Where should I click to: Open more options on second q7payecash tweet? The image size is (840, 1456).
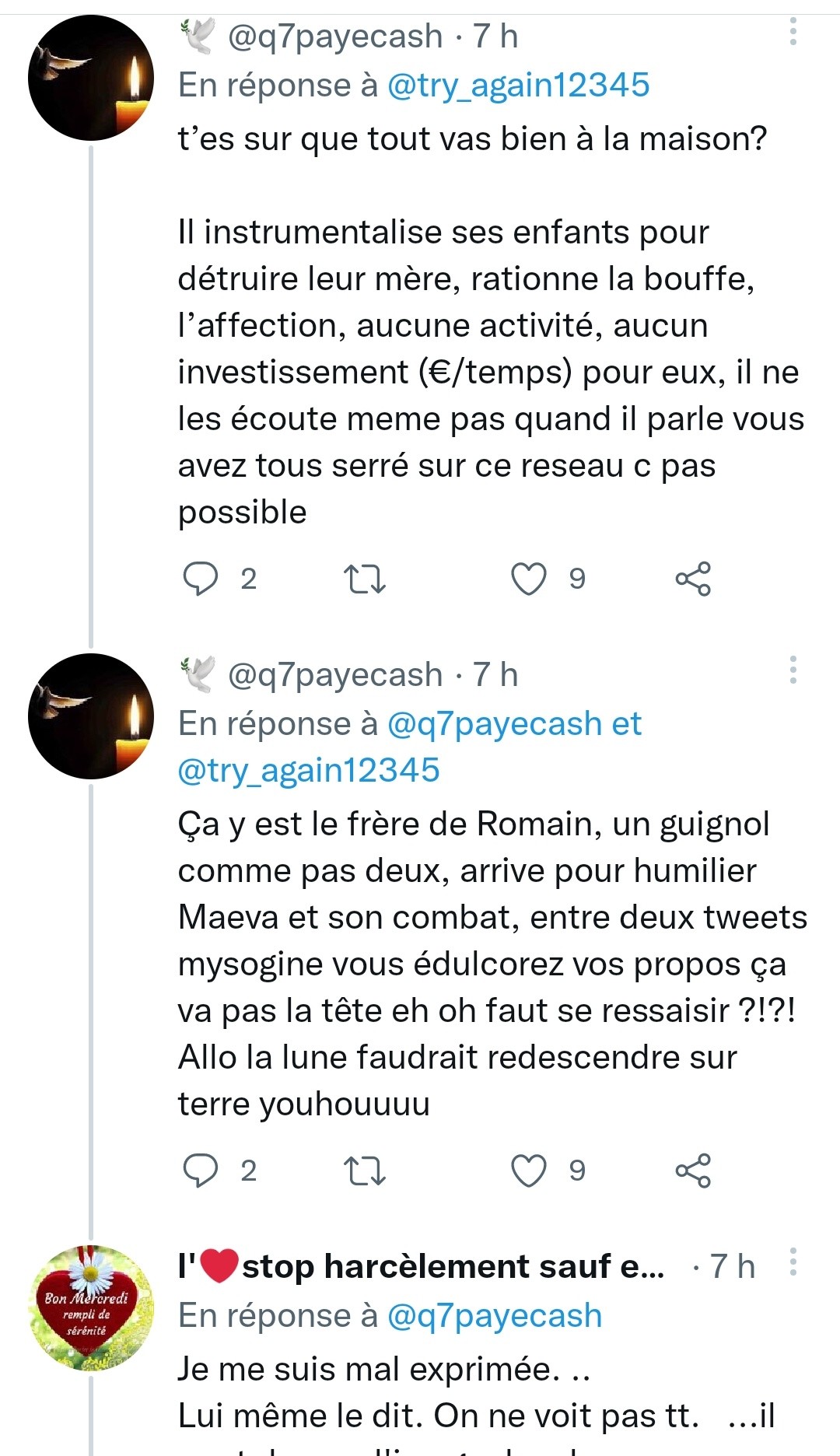[793, 670]
